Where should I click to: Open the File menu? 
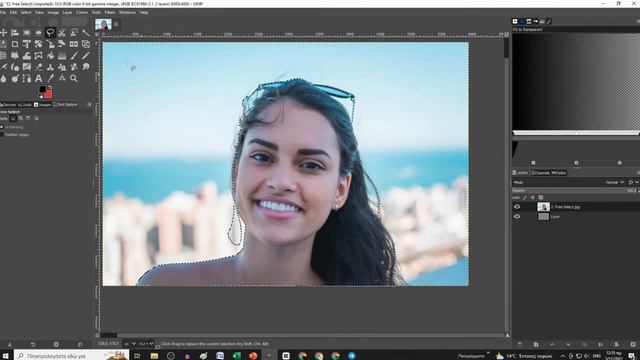pyautogui.click(x=3, y=12)
